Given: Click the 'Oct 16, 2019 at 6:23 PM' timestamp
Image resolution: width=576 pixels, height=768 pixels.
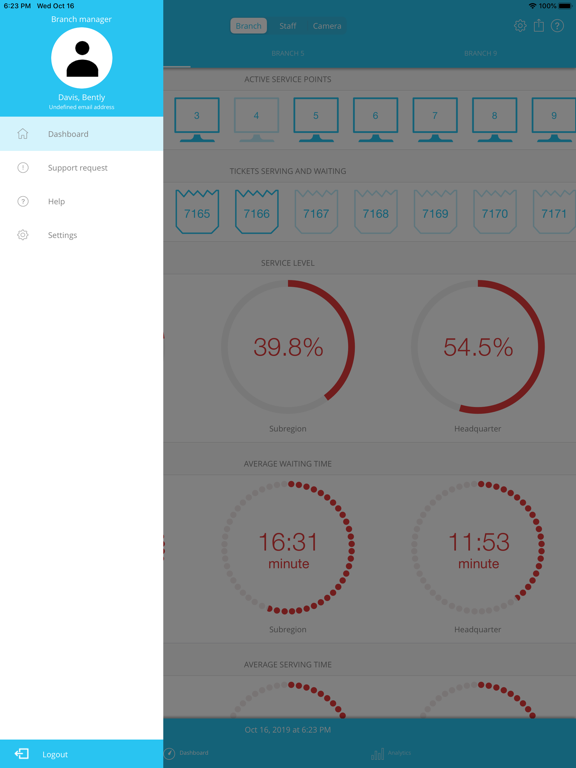Looking at the screenshot, I should coord(288,730).
